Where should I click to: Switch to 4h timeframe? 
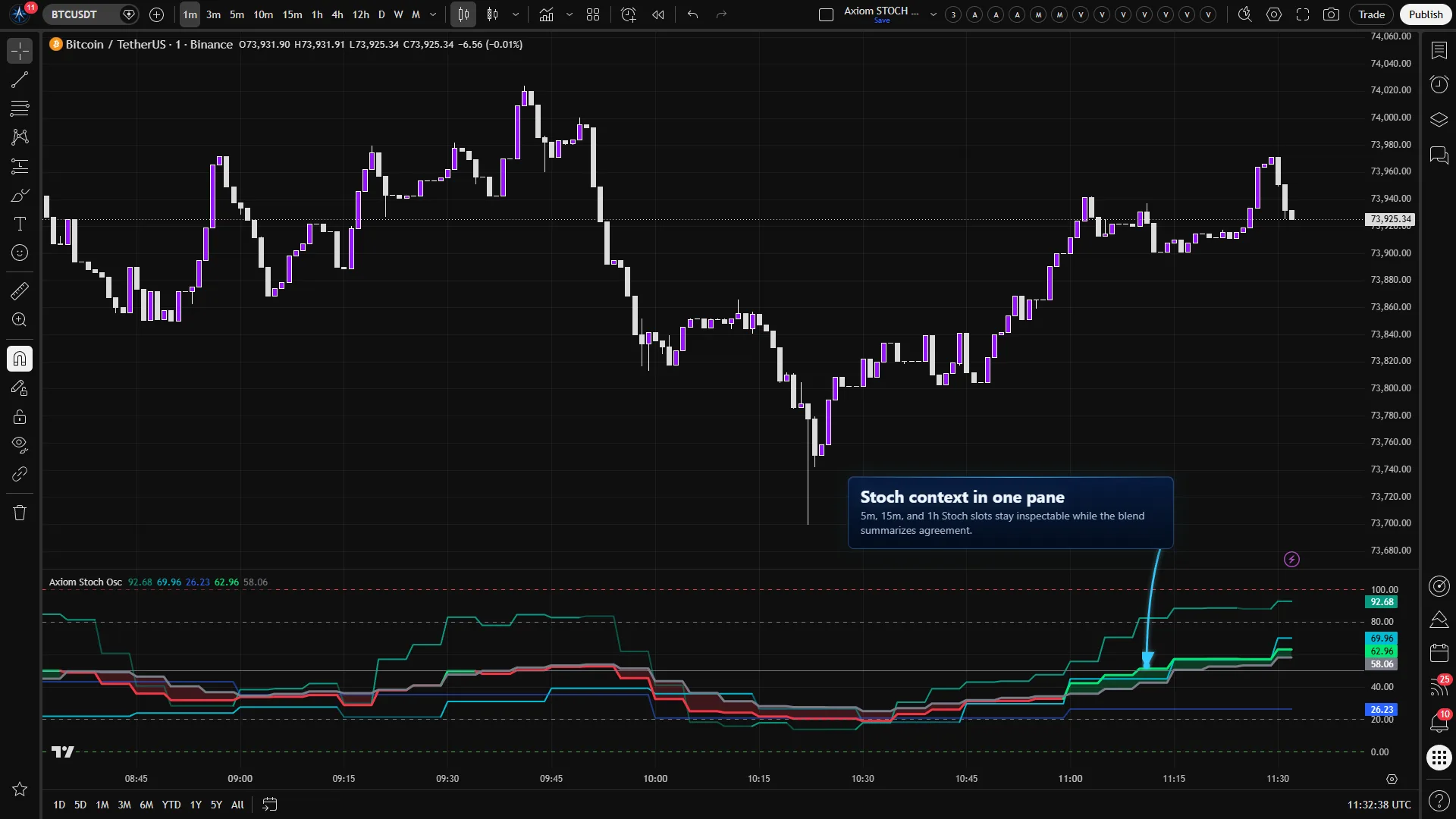[337, 14]
